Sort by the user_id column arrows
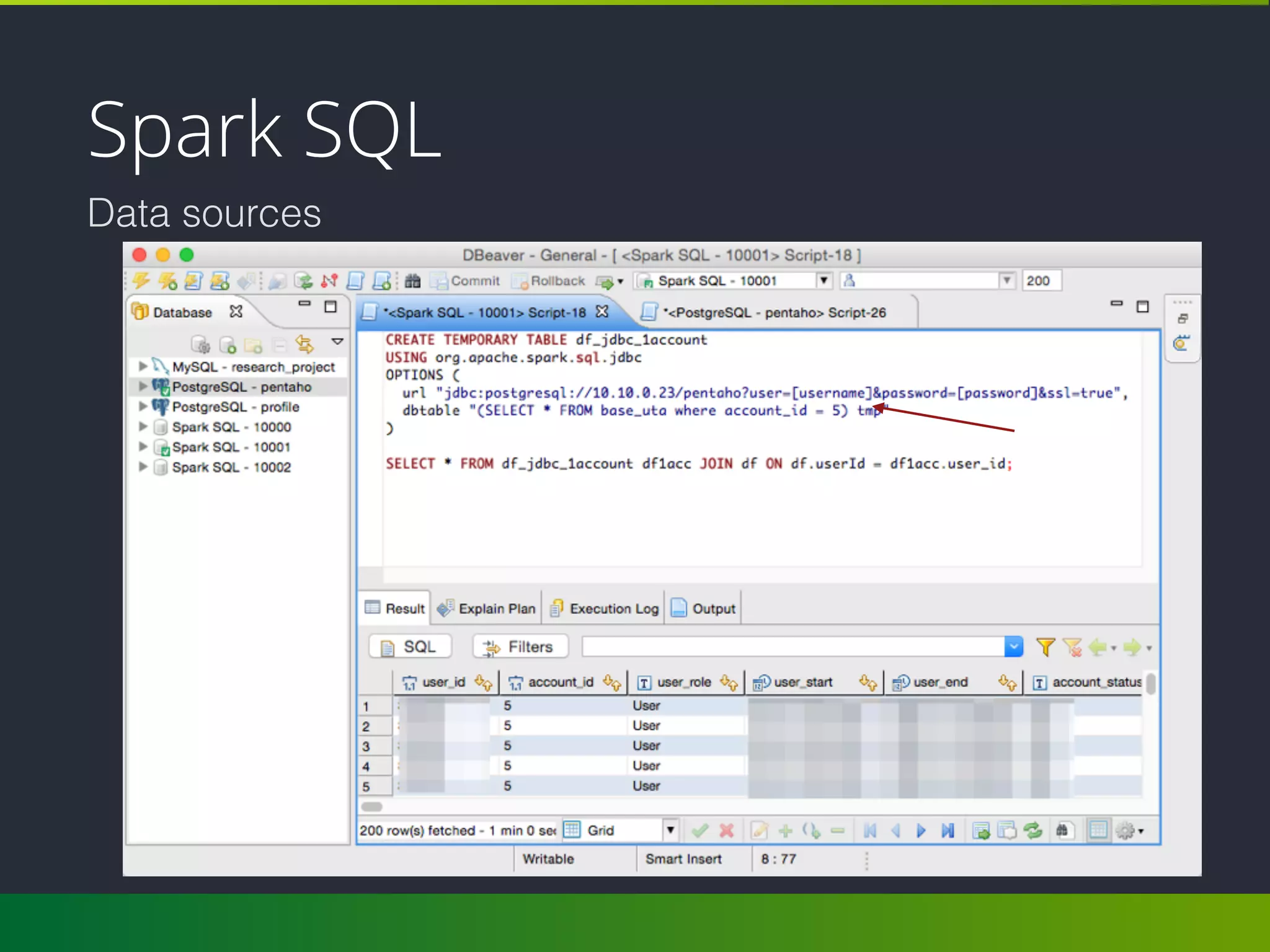The width and height of the screenshot is (1270, 952). [x=484, y=682]
